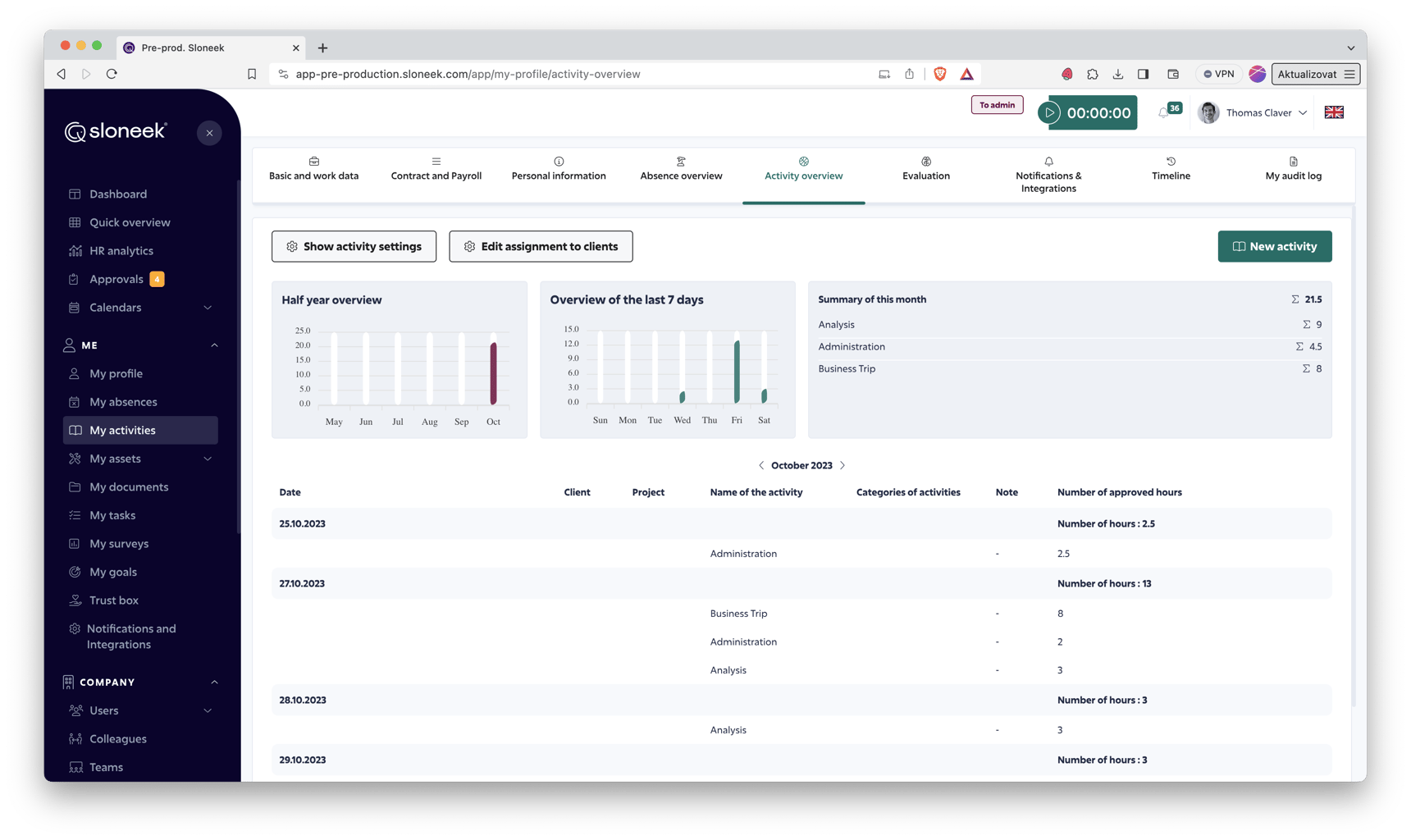Click the Business Trip activity entry
The image size is (1411, 840).
738,614
